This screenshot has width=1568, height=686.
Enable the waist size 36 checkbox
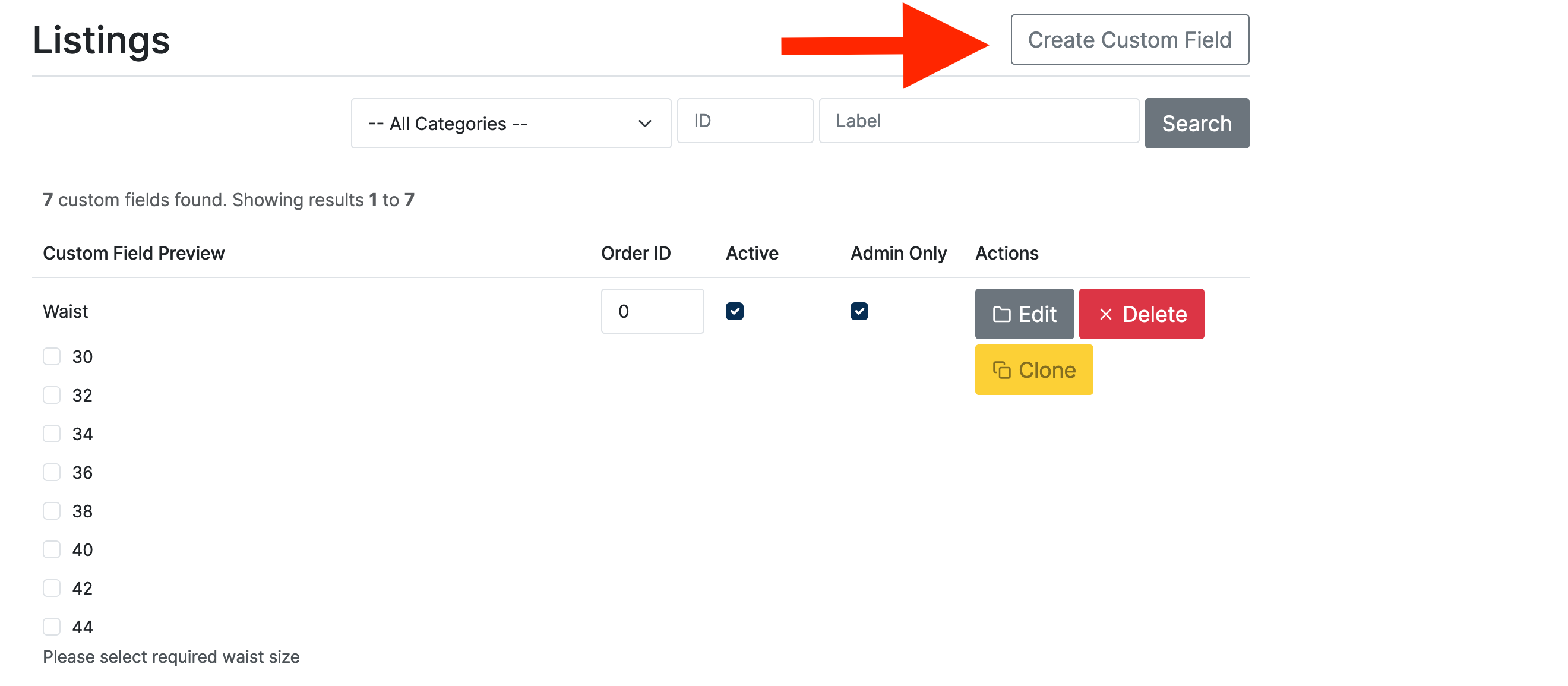tap(52, 472)
